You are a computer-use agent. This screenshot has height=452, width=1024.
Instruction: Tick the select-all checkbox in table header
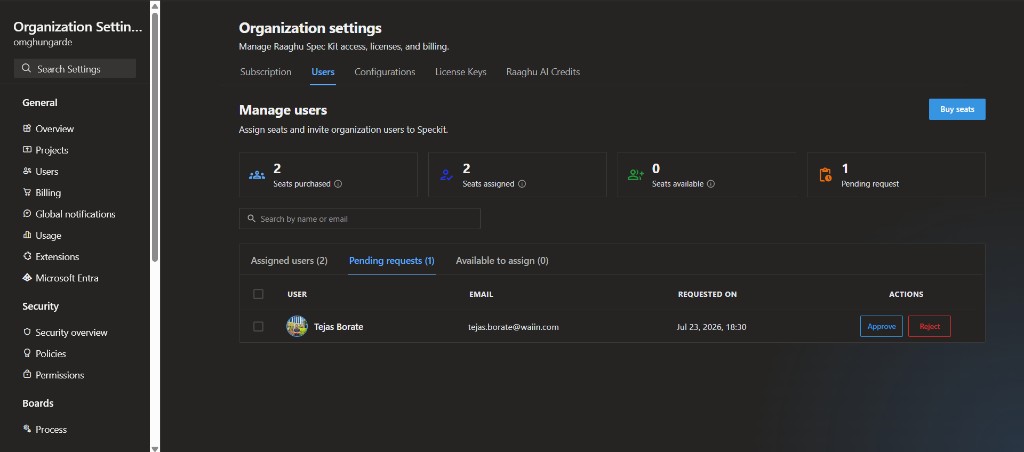click(x=258, y=294)
